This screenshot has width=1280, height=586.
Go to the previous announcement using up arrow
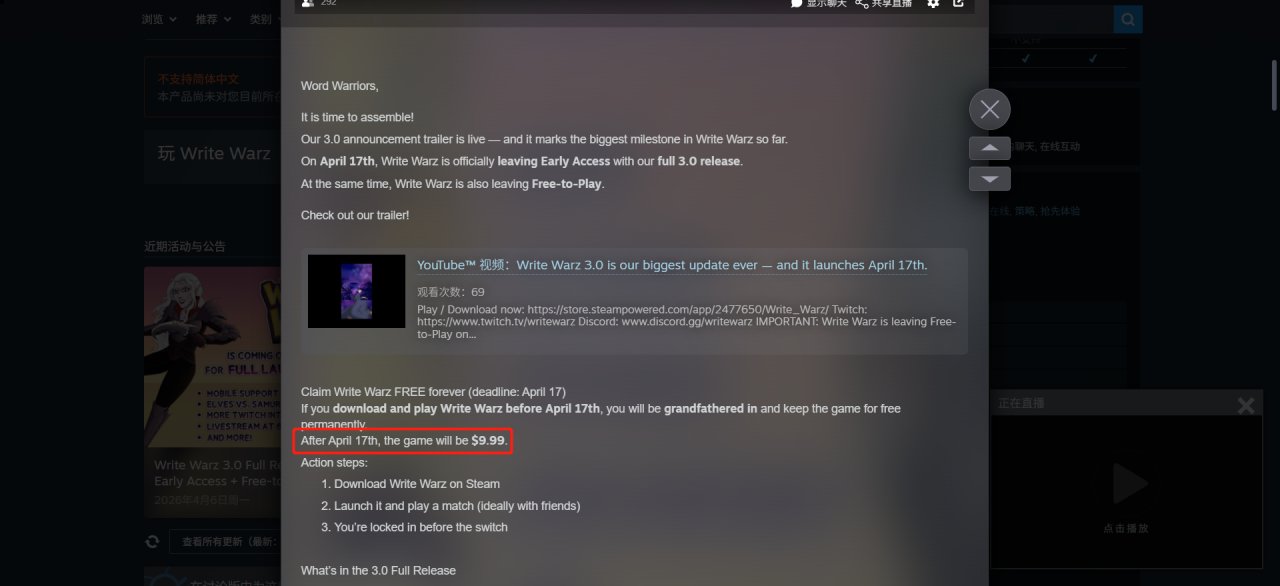[990, 148]
